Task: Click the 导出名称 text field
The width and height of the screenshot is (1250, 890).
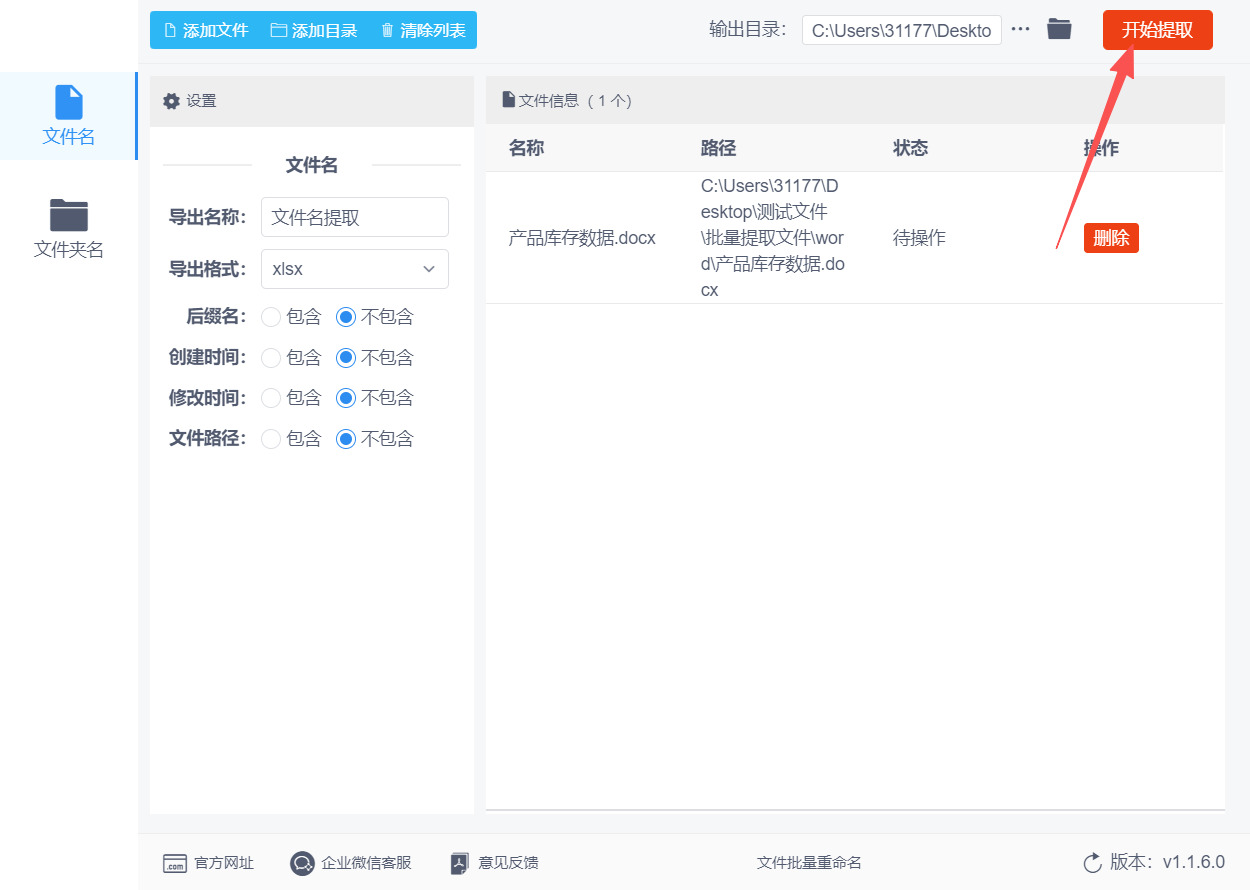Action: click(x=354, y=217)
